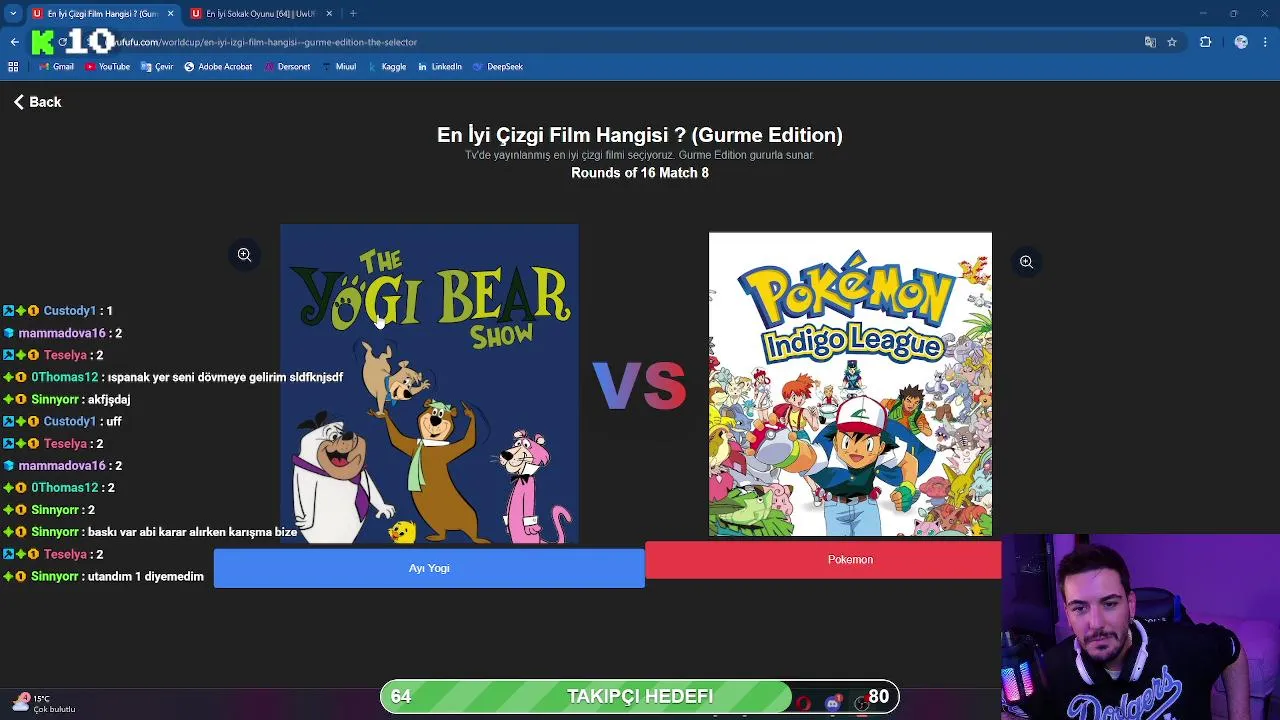
Task: Close the En İyi Çizgi Film tab
Action: click(170, 14)
